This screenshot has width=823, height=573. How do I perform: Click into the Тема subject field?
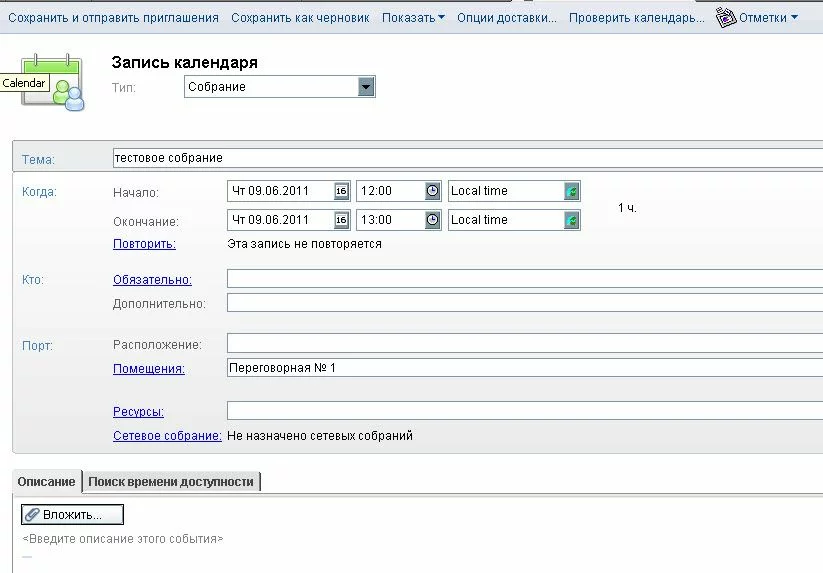click(x=465, y=158)
